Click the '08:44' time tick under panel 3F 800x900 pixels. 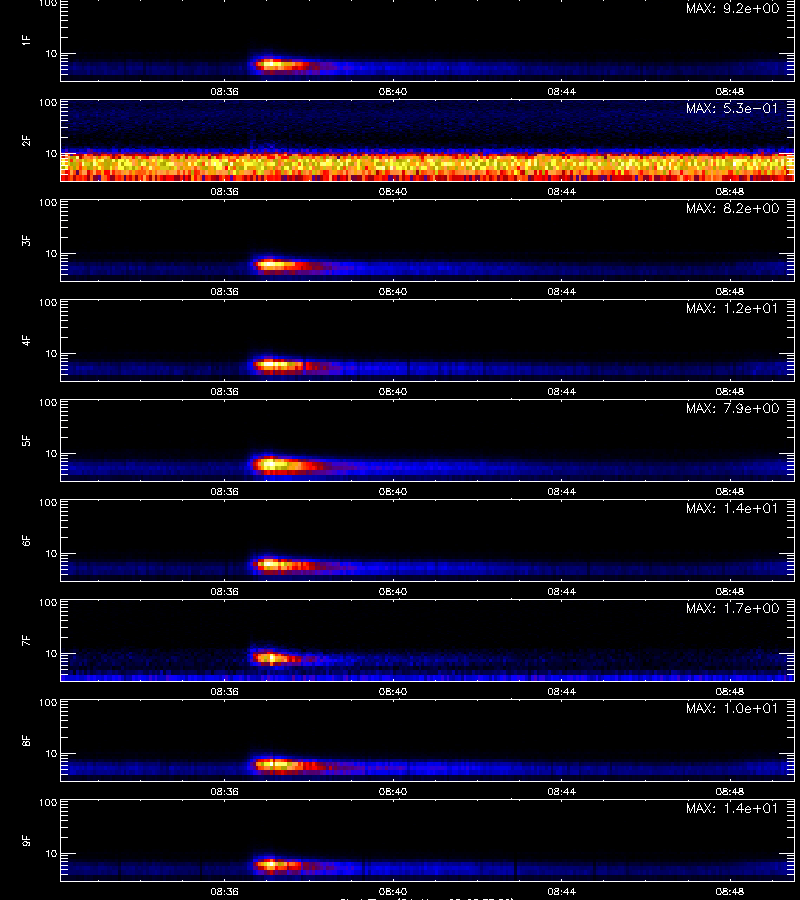point(561,291)
